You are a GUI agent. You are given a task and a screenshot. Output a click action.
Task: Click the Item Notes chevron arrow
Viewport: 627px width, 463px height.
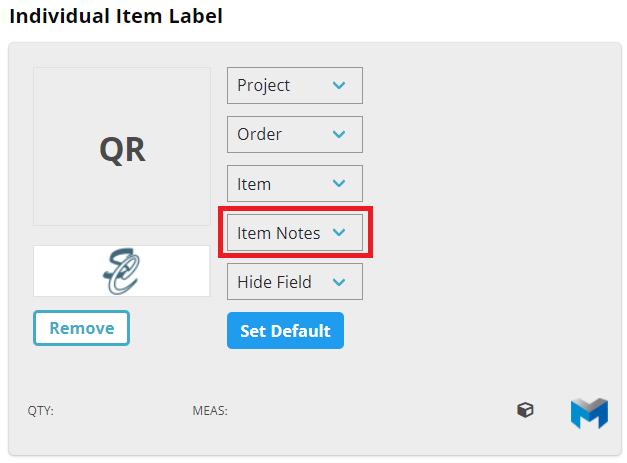coord(339,233)
